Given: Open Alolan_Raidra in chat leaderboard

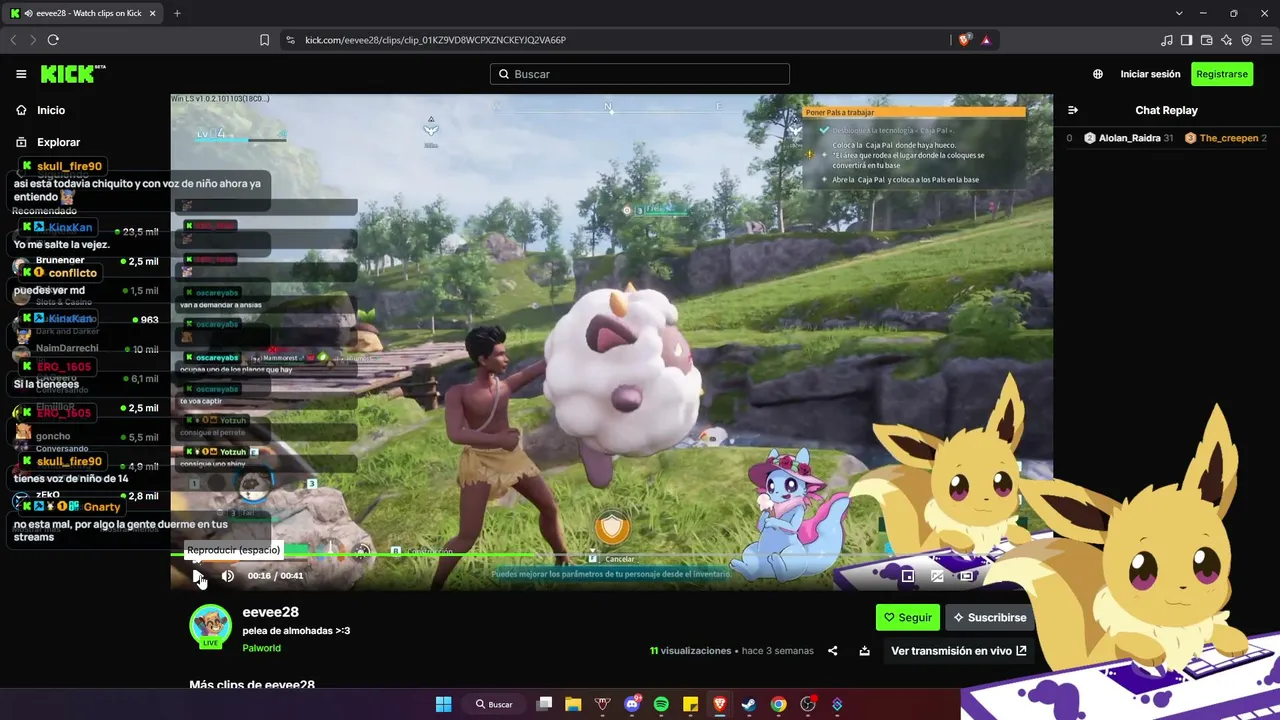Looking at the screenshot, I should [x=1129, y=138].
